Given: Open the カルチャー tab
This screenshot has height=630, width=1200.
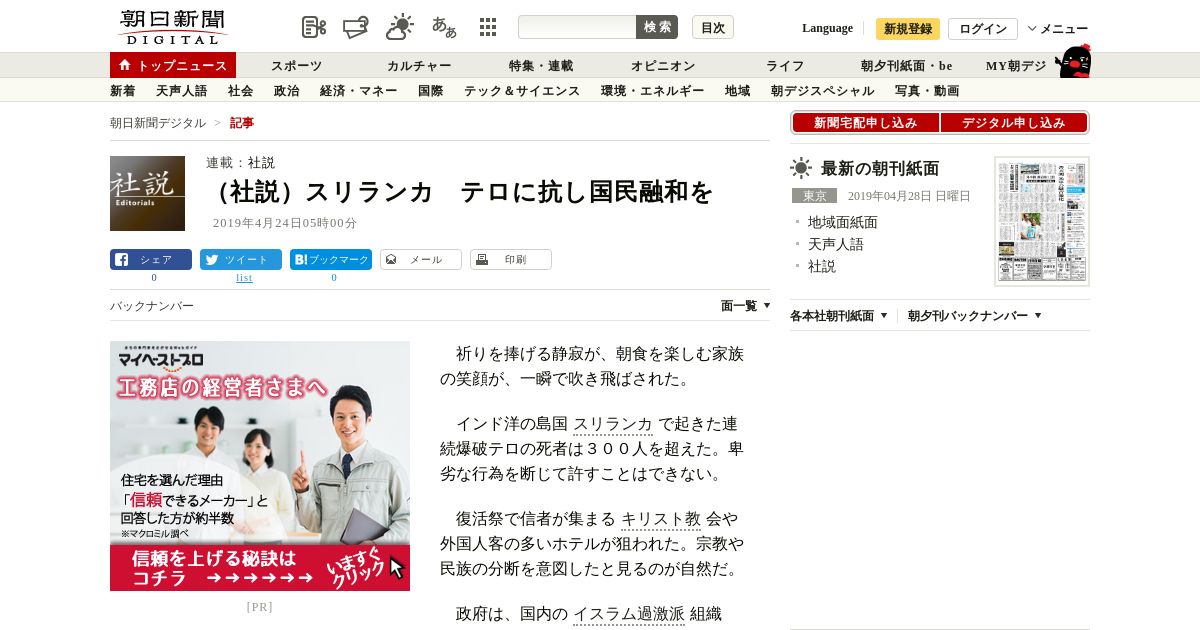Looking at the screenshot, I should click(419, 66).
